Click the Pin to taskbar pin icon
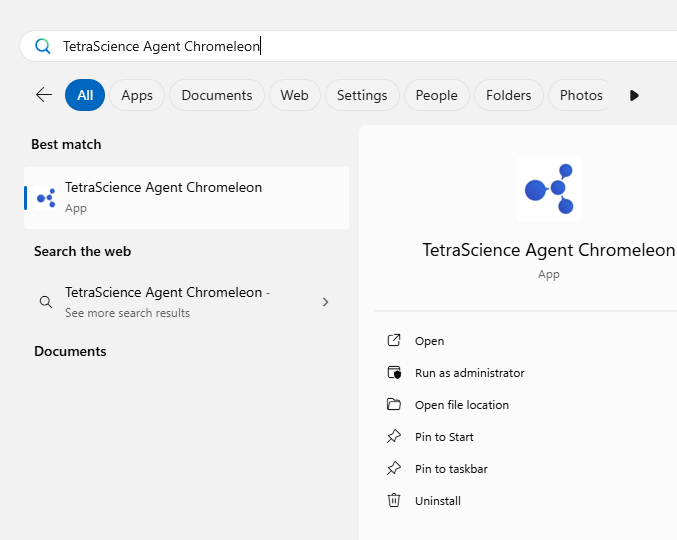This screenshot has height=540, width=677. [394, 468]
